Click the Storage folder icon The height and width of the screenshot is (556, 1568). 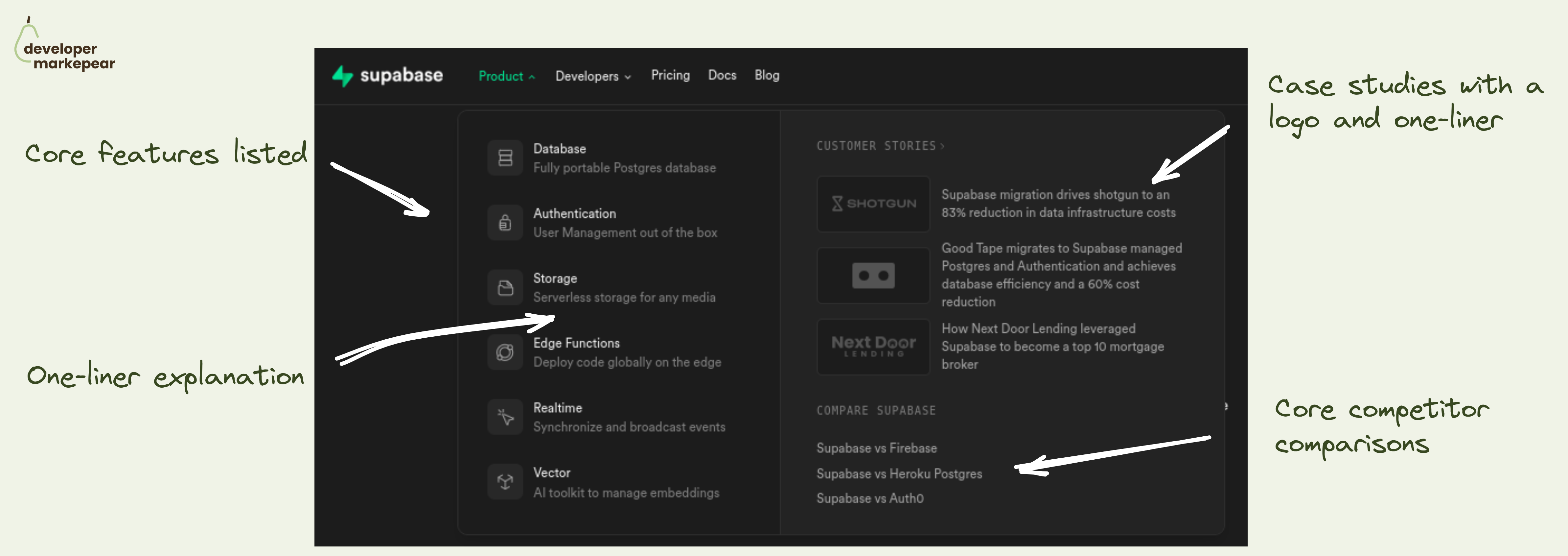click(x=505, y=287)
